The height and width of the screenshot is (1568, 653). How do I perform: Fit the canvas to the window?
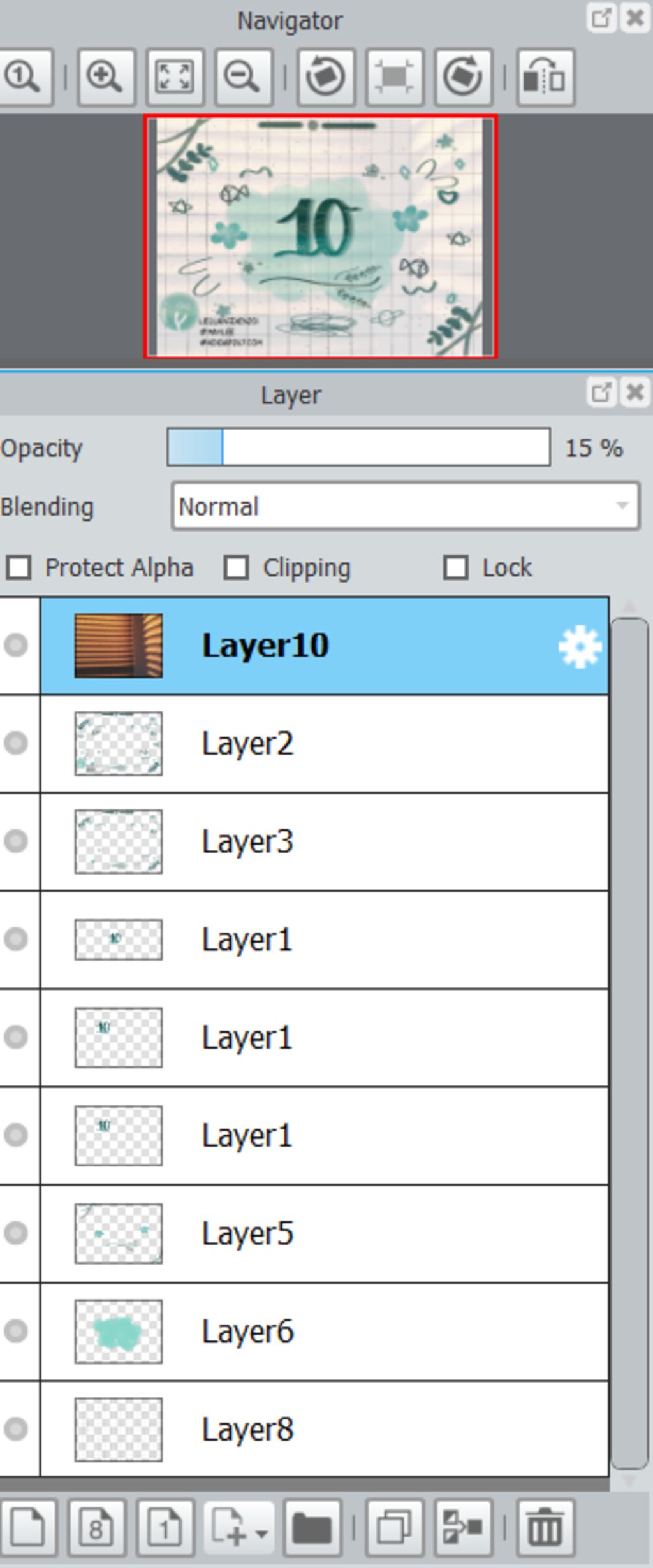(175, 77)
